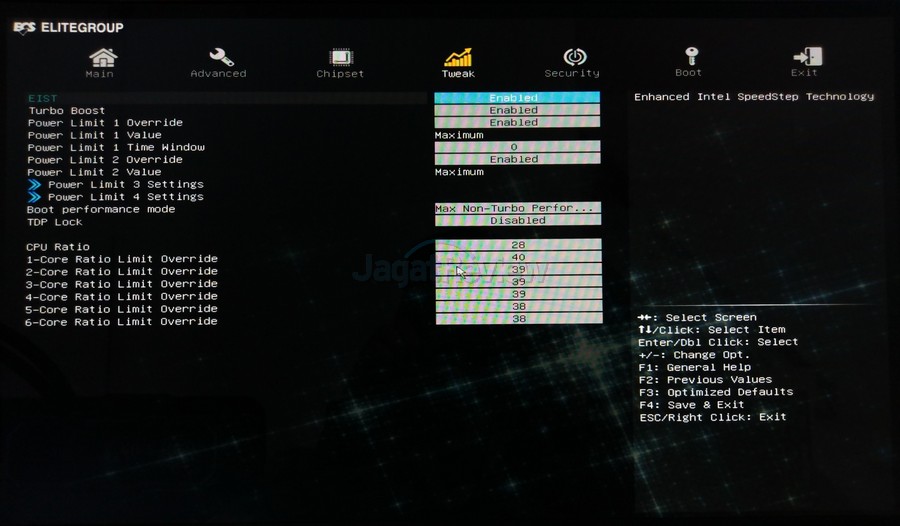Click the ECS Elitegroup logo
Image resolution: width=900 pixels, height=526 pixels.
(68, 27)
